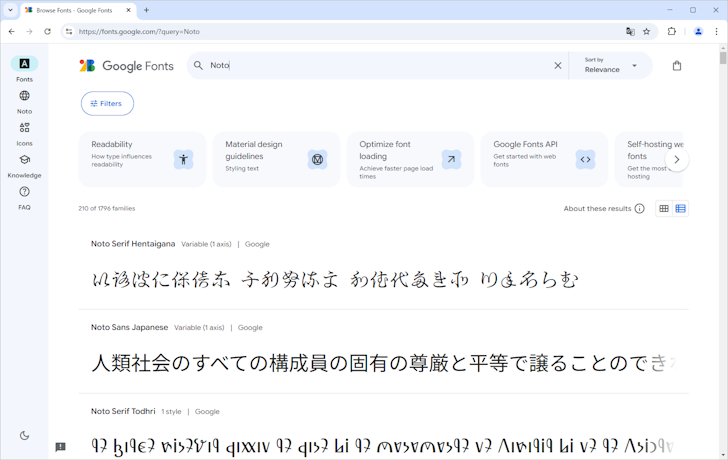Click the 210 of 1796 families count
The height and width of the screenshot is (460, 728).
tap(107, 208)
